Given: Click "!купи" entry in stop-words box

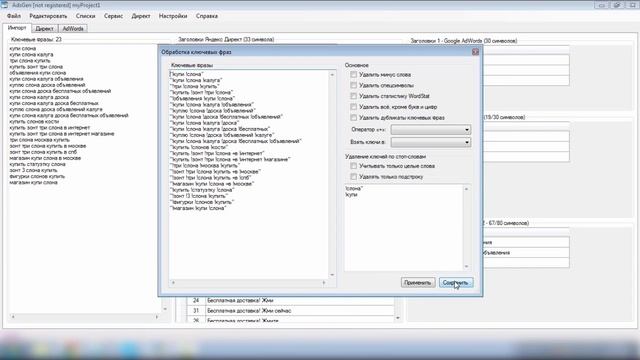Looking at the screenshot, I should (x=351, y=195).
